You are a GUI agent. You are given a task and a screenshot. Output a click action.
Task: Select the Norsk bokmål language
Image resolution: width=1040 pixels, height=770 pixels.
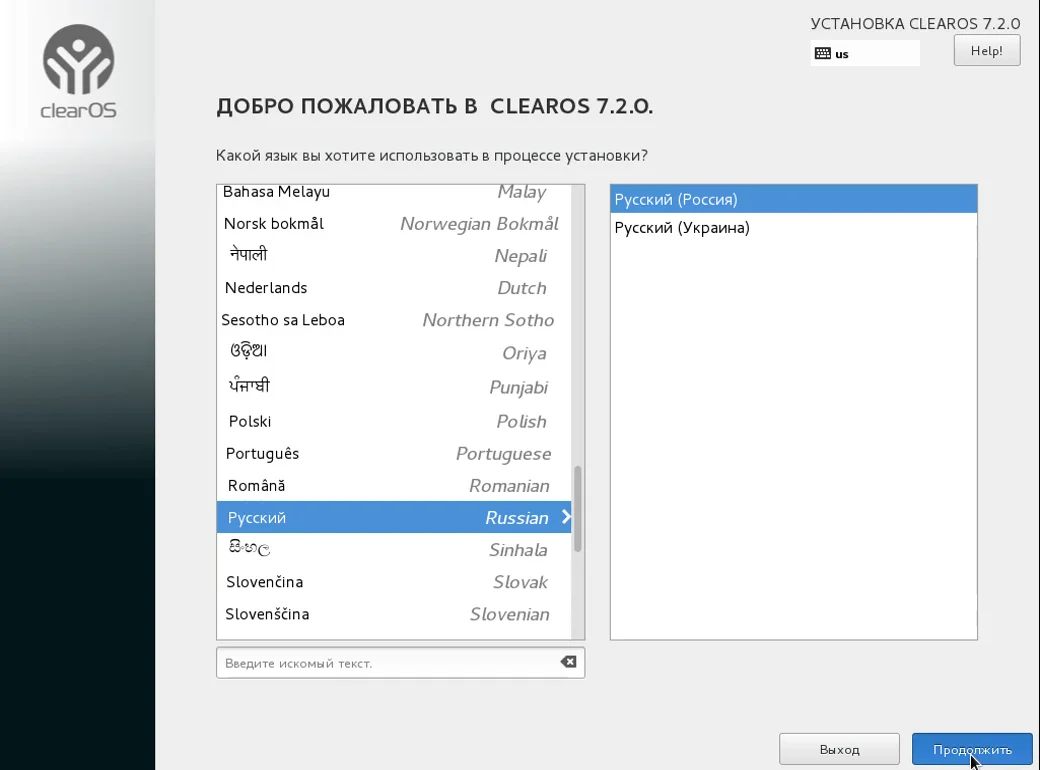(x=394, y=224)
